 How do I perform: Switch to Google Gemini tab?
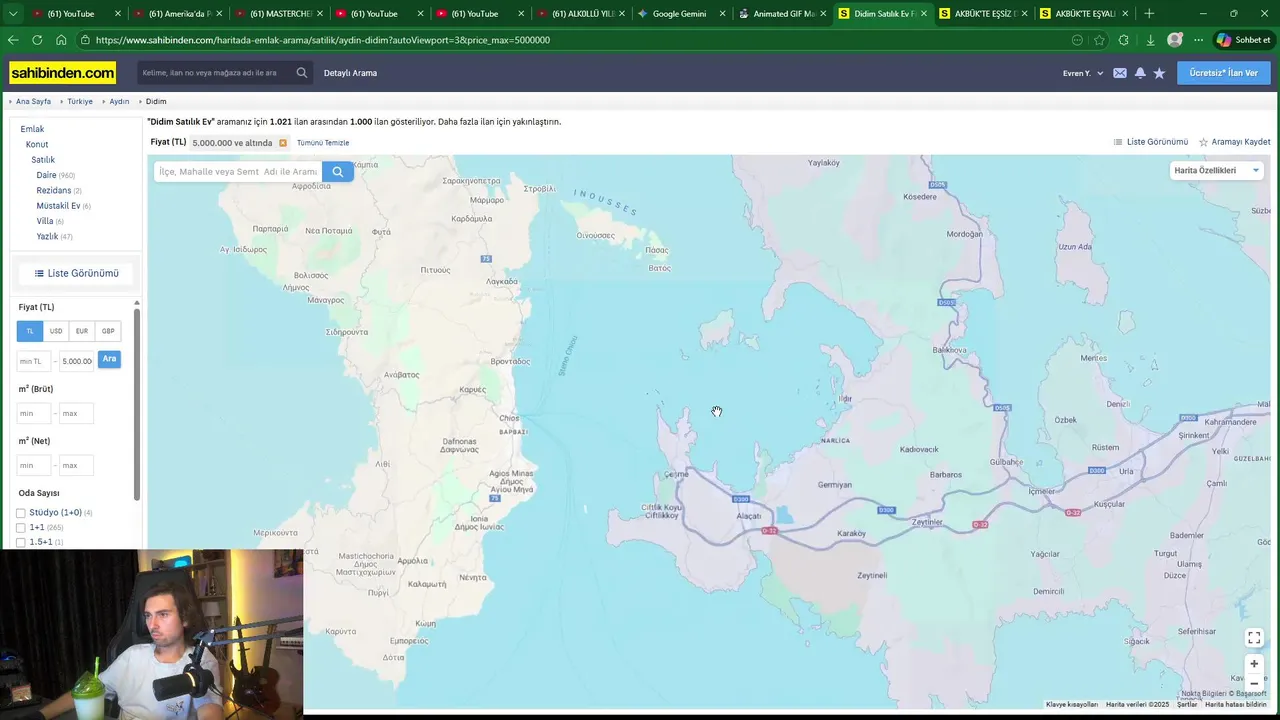(680, 13)
